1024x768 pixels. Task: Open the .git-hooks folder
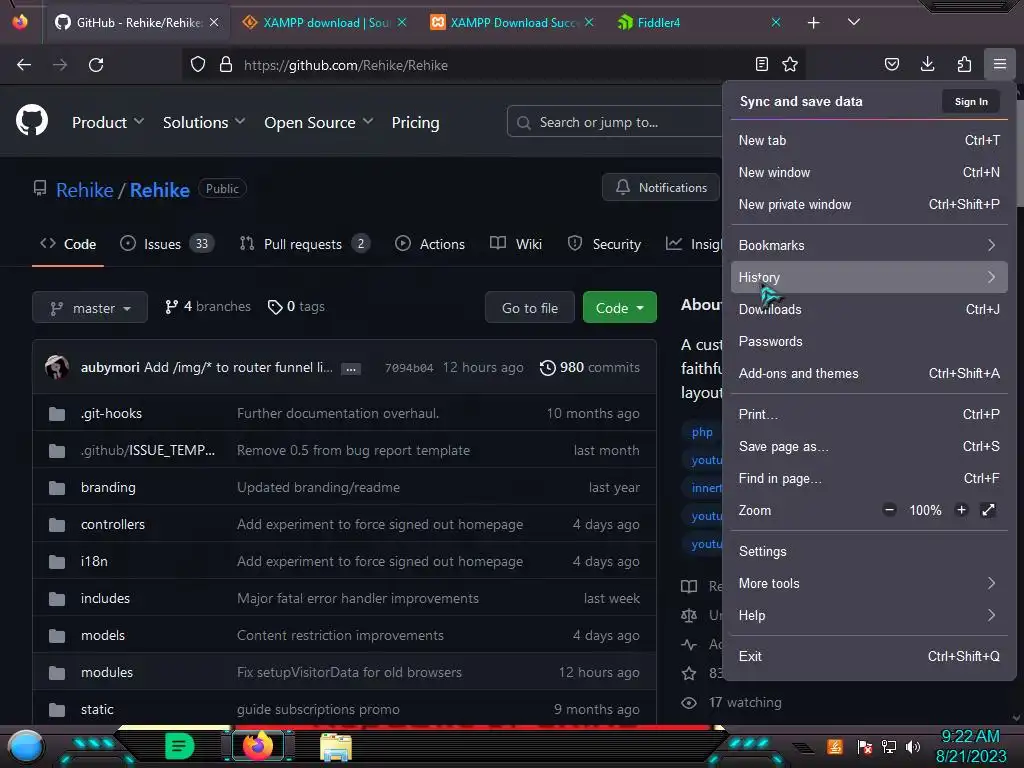[111, 413]
